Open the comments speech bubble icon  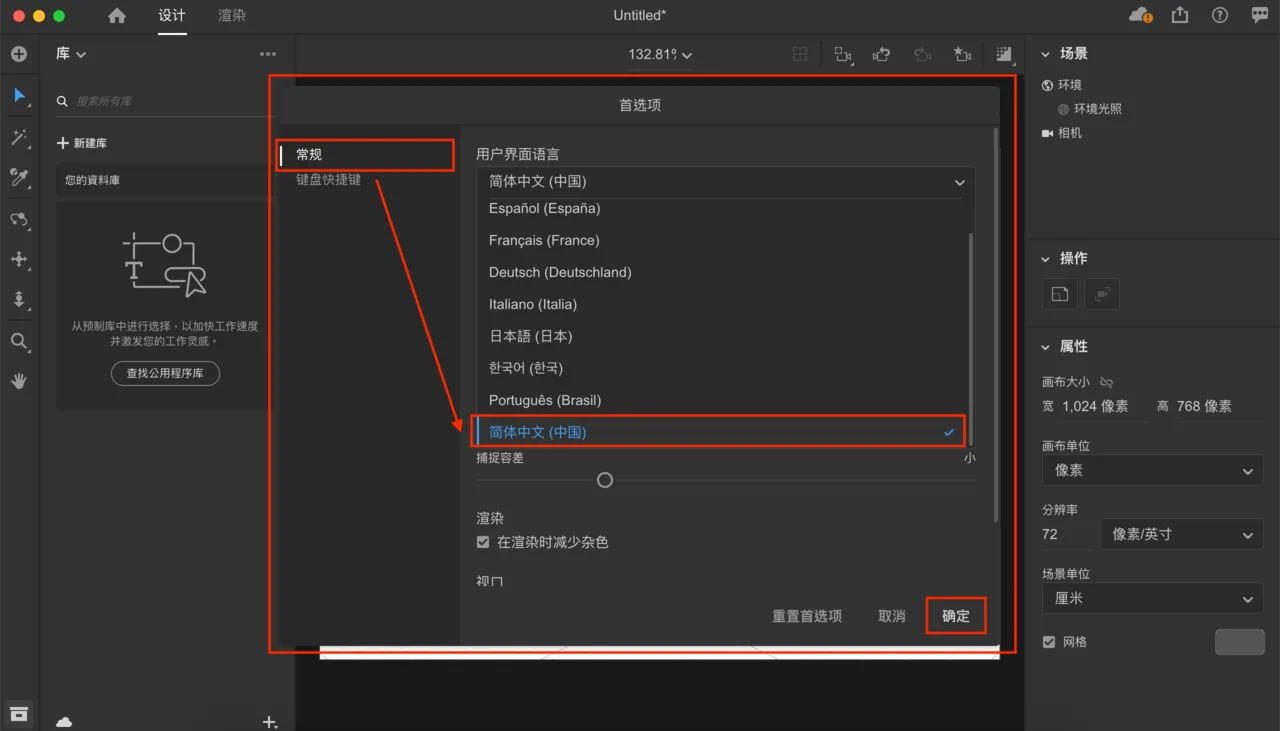point(1260,15)
